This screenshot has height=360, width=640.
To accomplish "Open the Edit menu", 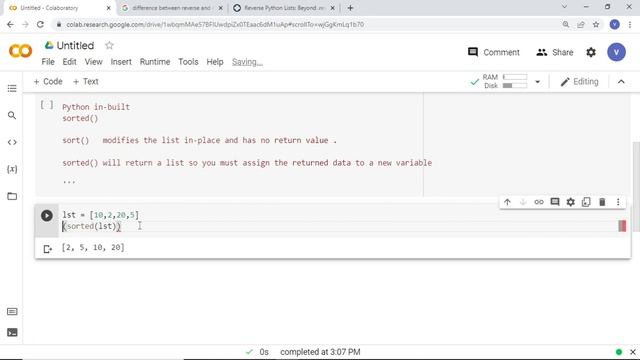I will [x=69, y=62].
